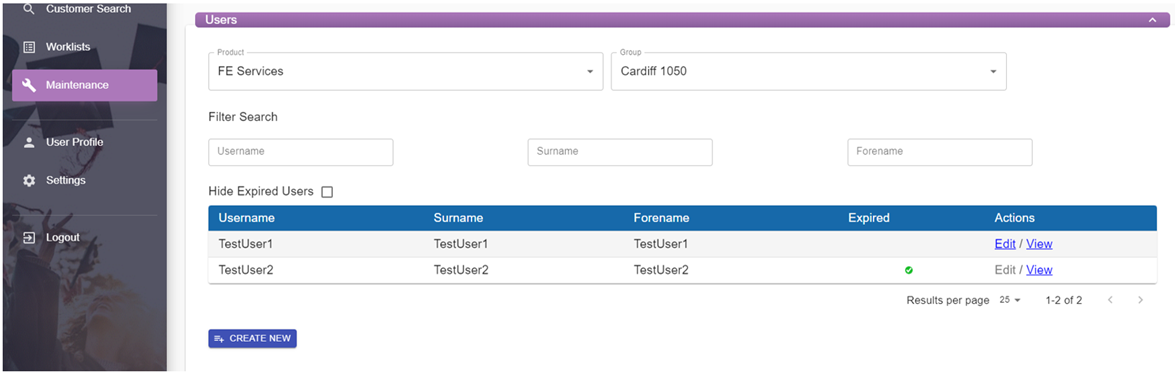This screenshot has width=1175, height=376.
Task: Open View link for TestUser2
Action: [1039, 270]
